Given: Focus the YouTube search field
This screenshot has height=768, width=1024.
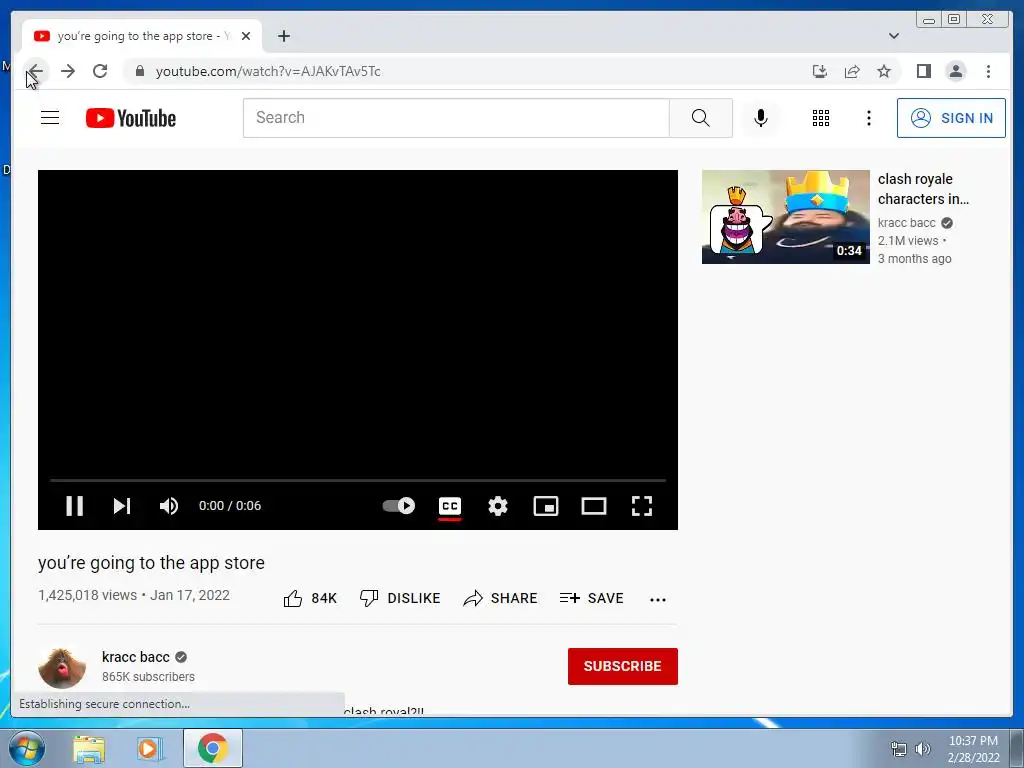Looking at the screenshot, I should pos(456,118).
